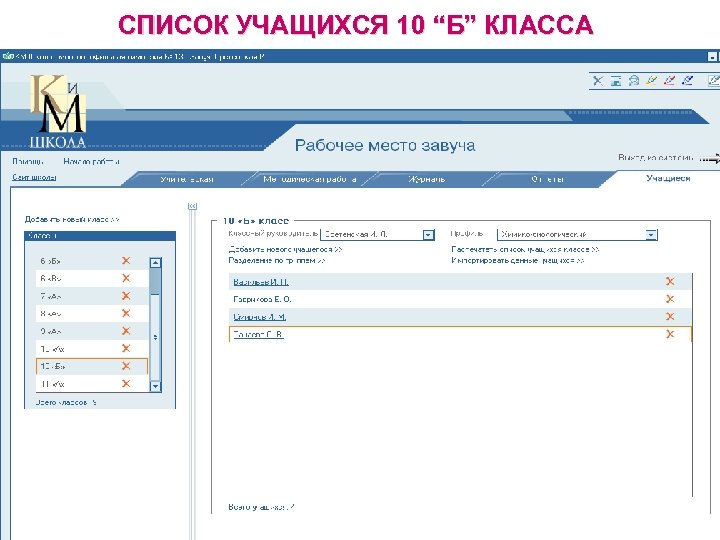Click Добавить нового учащегося link
Screen dimensions: 720x540
point(285,249)
